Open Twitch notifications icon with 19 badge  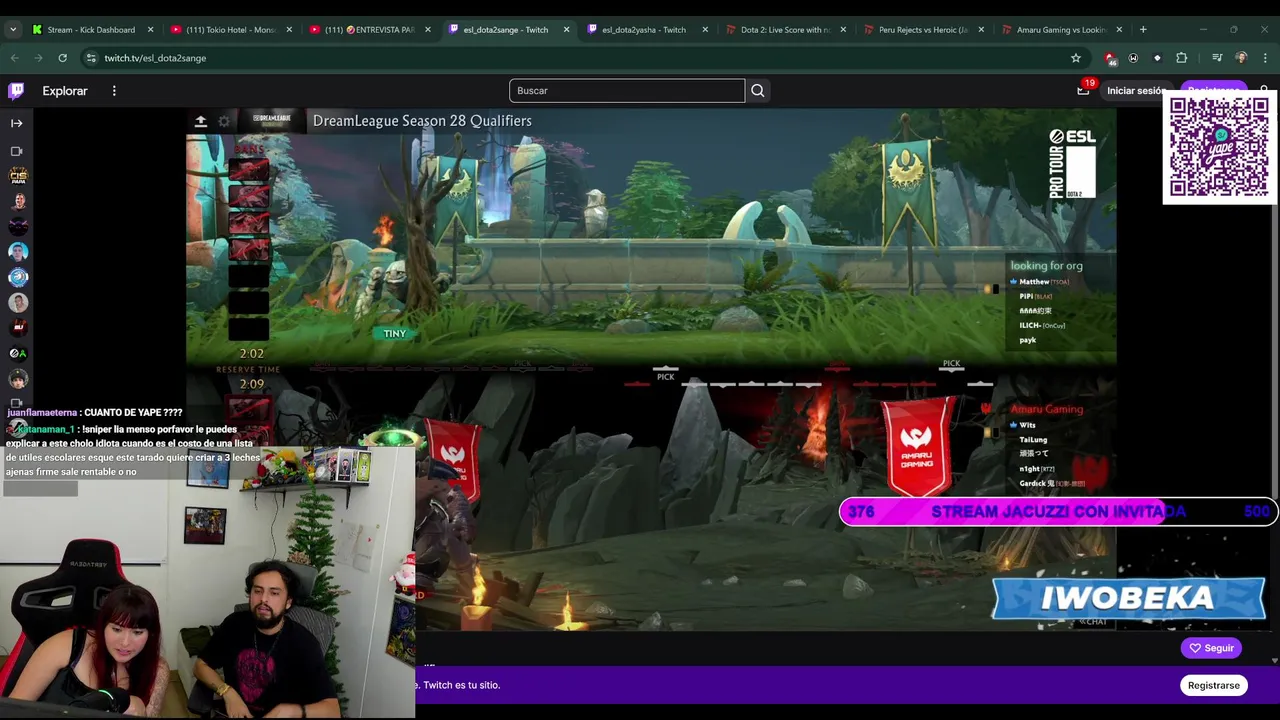pos(1084,90)
